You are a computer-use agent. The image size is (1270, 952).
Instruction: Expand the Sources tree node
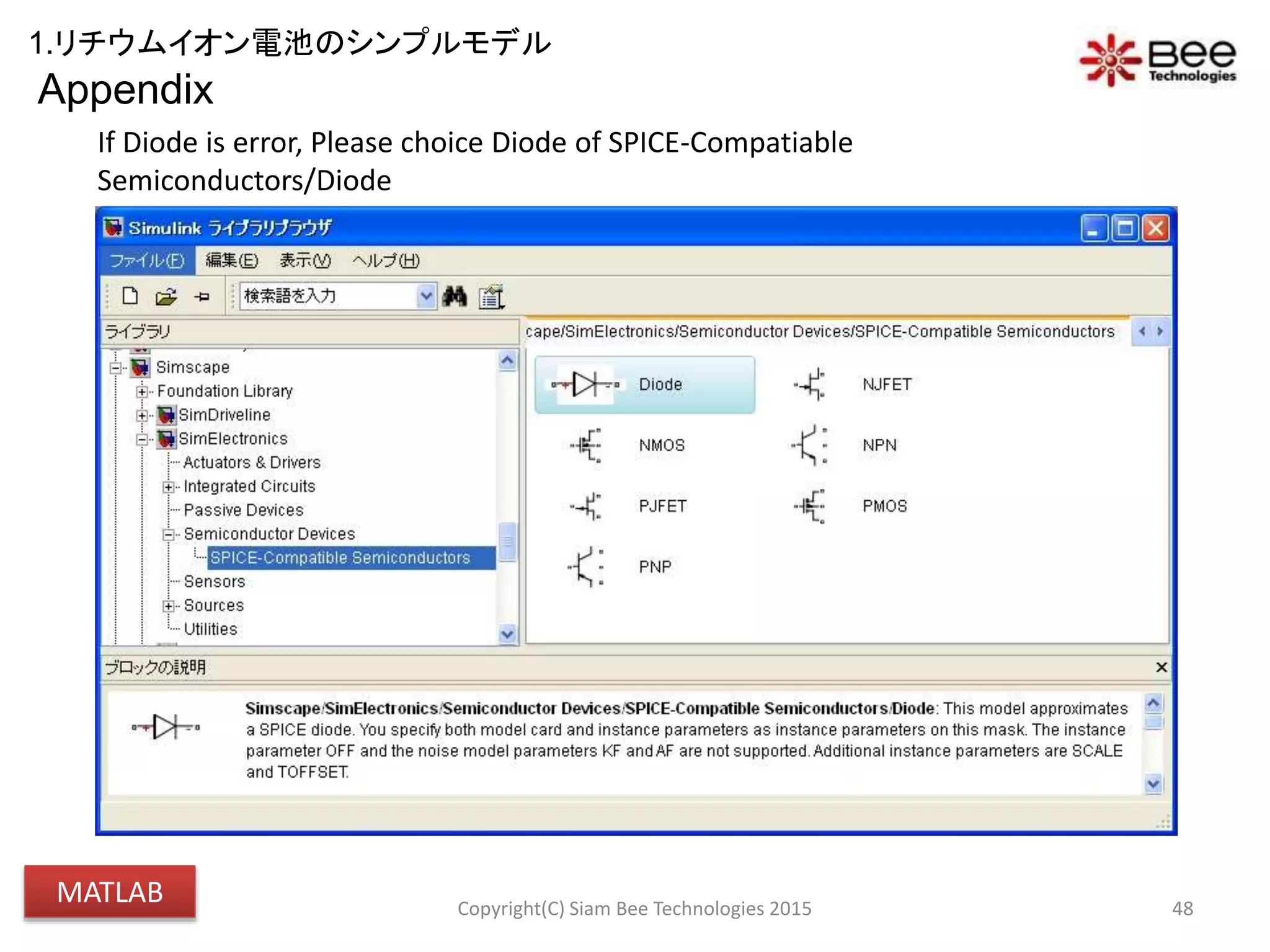click(x=168, y=606)
